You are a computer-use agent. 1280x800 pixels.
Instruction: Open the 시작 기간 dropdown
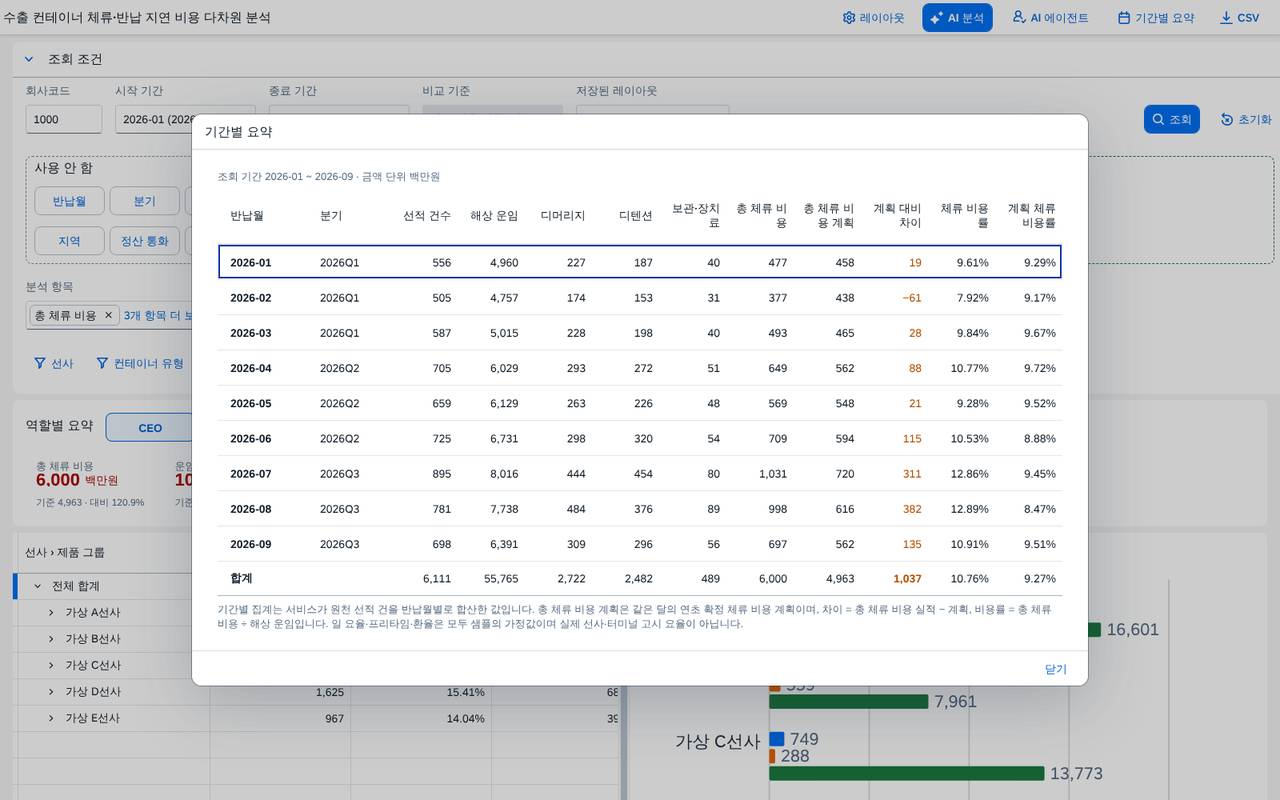153,119
